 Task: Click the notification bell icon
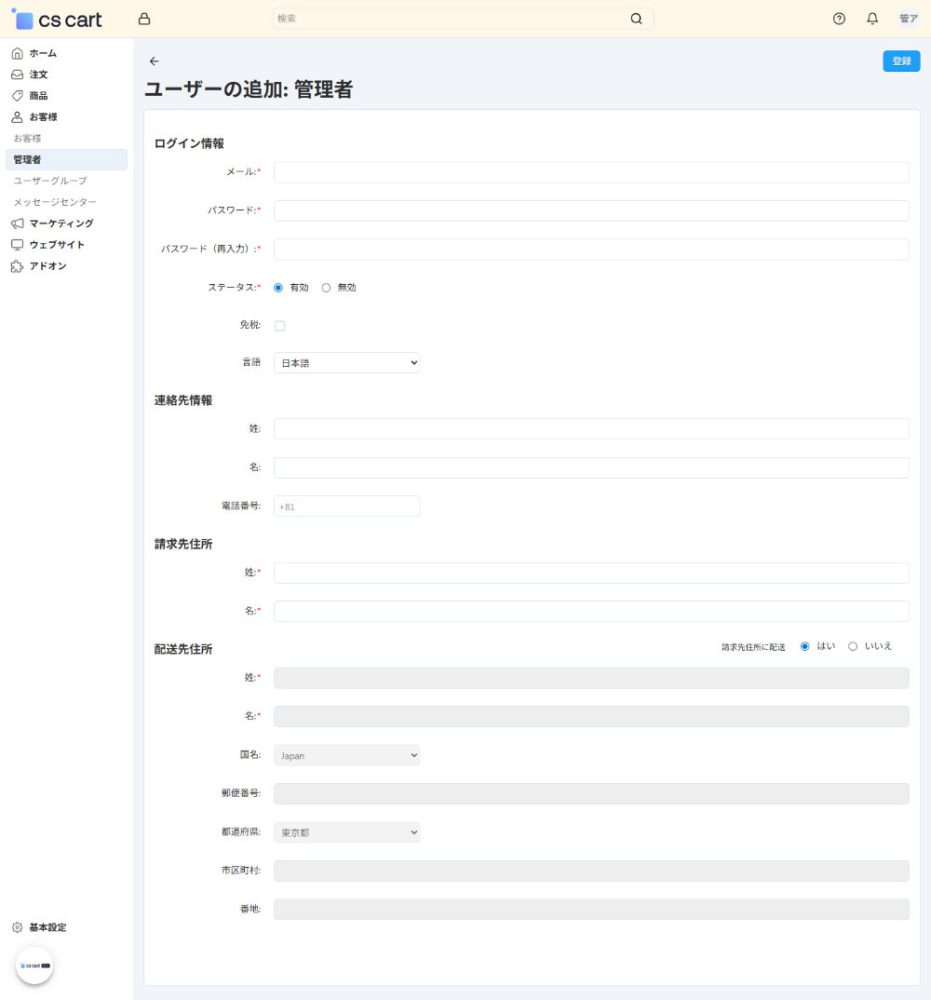click(871, 18)
